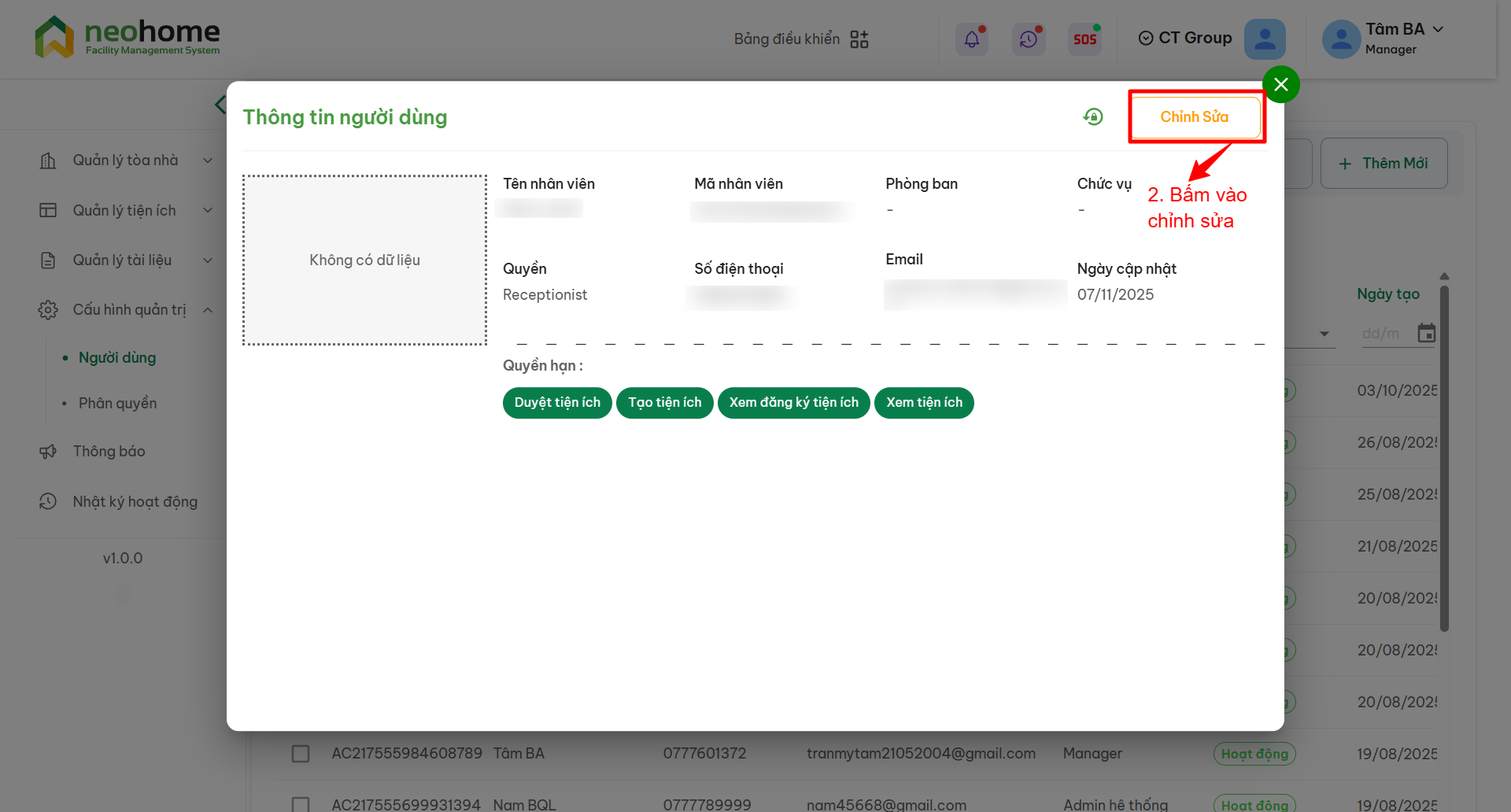Screen dimensions: 1511x812
Task: Open the dashboard grid icon
Action: (859, 39)
